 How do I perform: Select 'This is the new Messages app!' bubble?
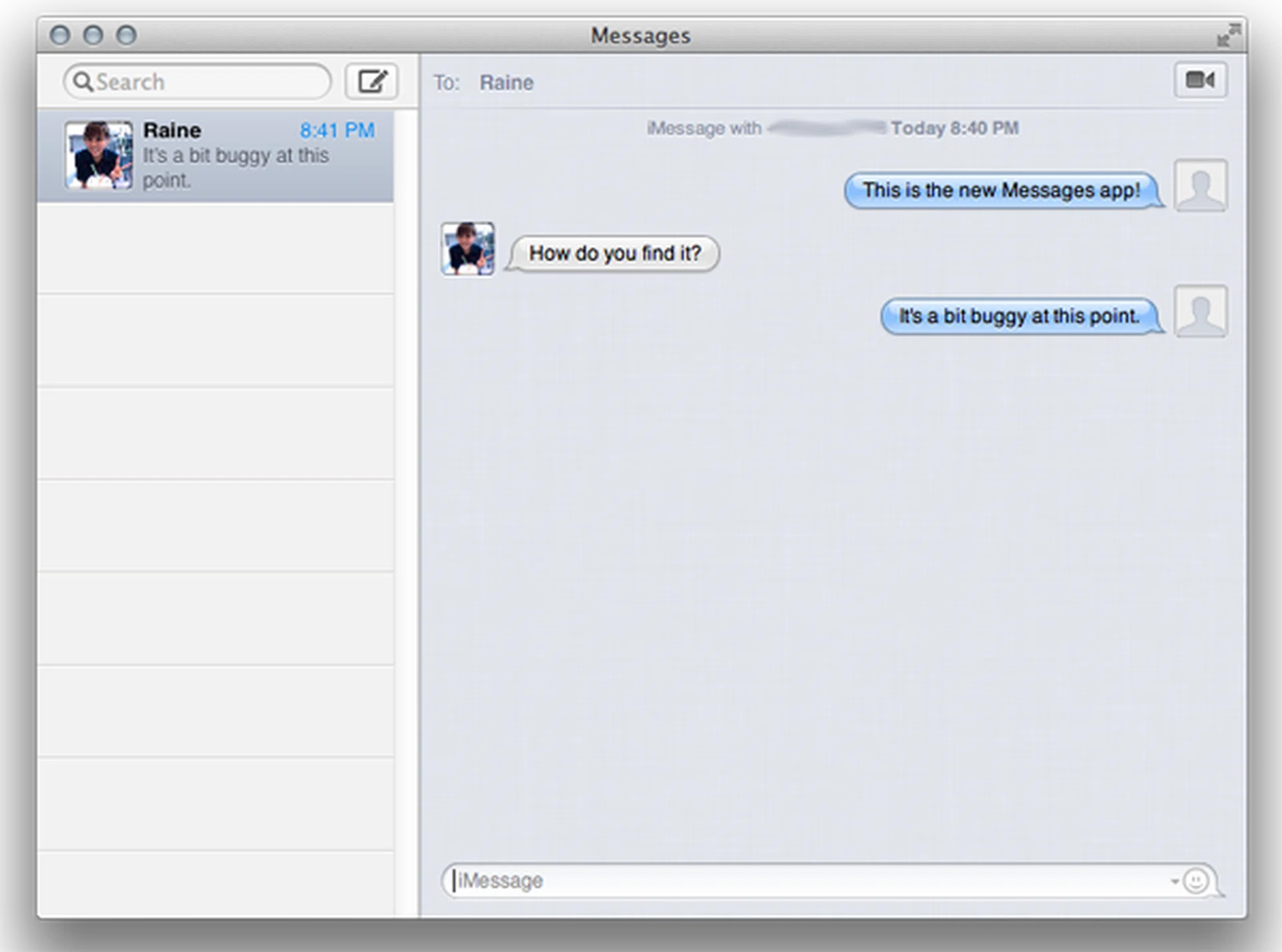1000,190
